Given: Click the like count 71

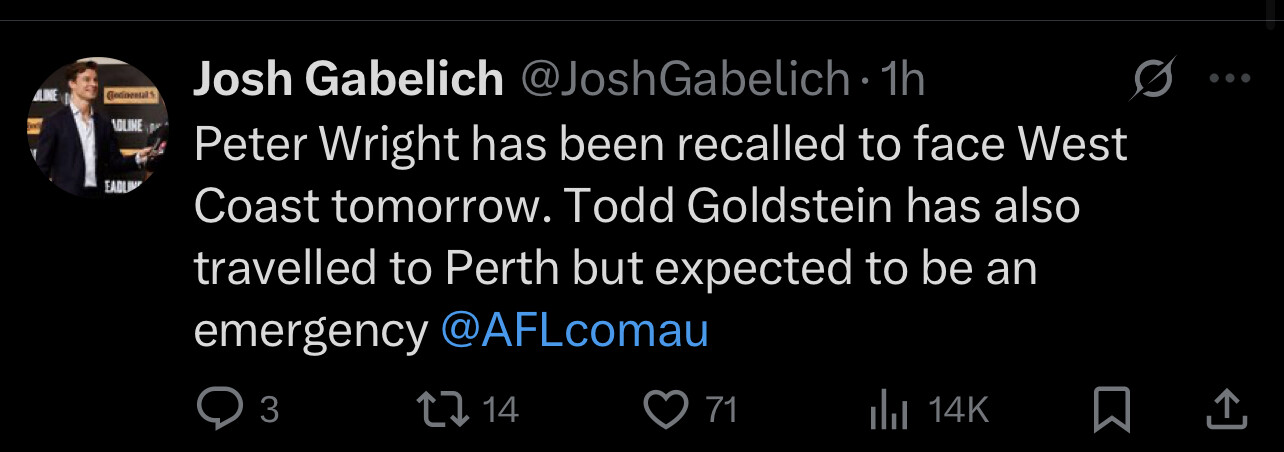Looking at the screenshot, I should point(721,409).
